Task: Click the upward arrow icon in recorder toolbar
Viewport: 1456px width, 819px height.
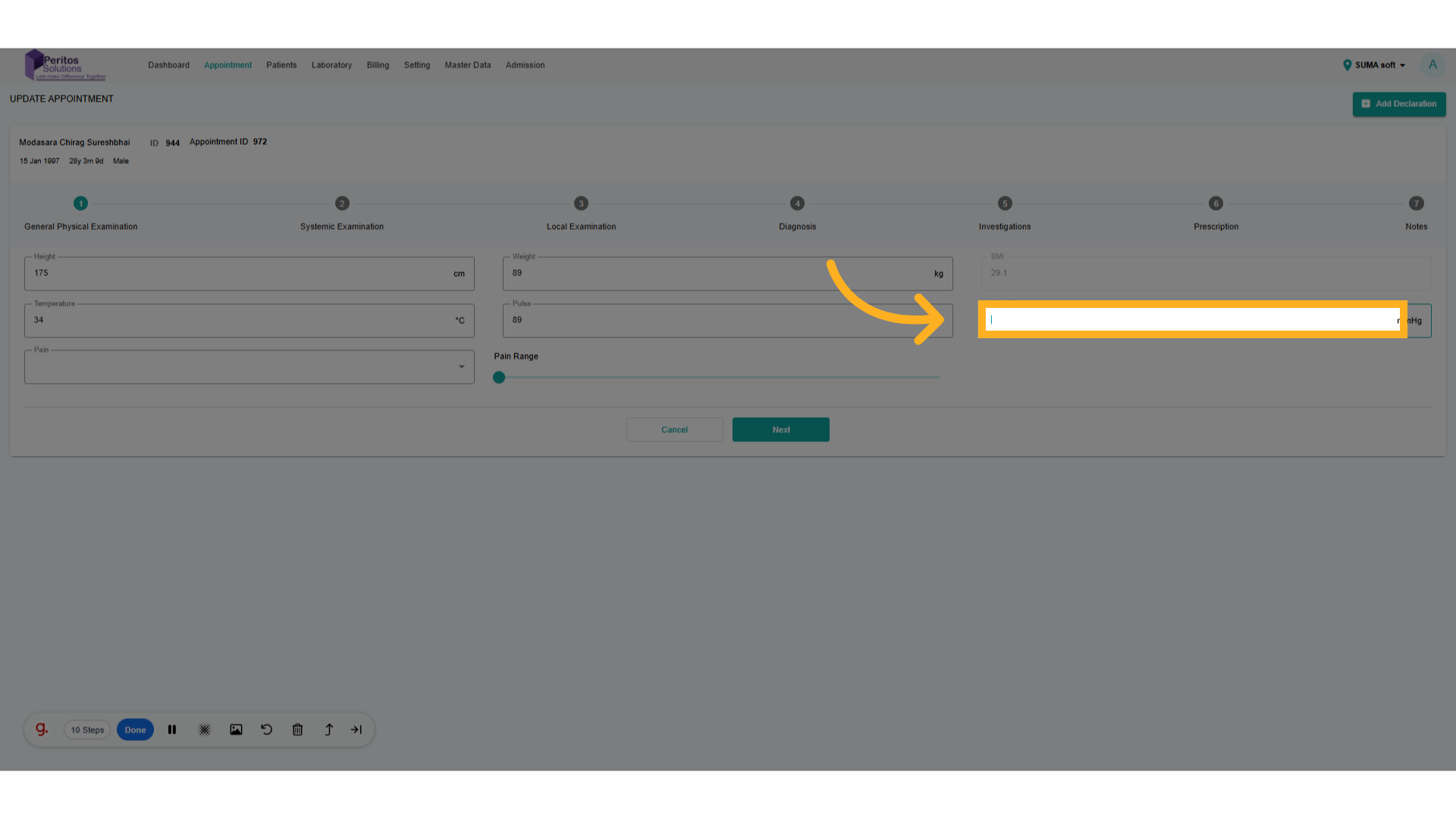Action: click(328, 730)
